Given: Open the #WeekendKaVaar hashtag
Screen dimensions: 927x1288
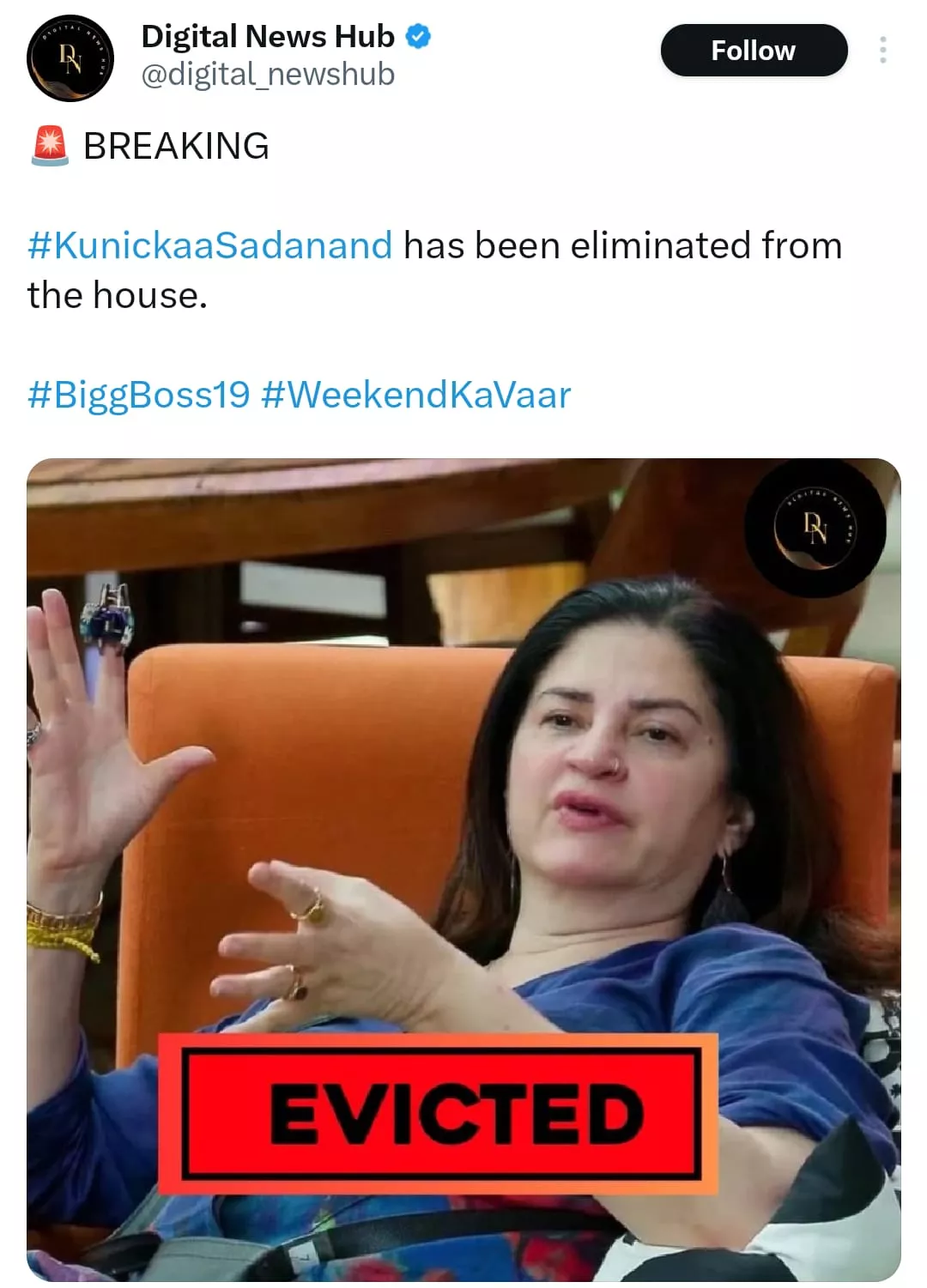Looking at the screenshot, I should (x=415, y=395).
